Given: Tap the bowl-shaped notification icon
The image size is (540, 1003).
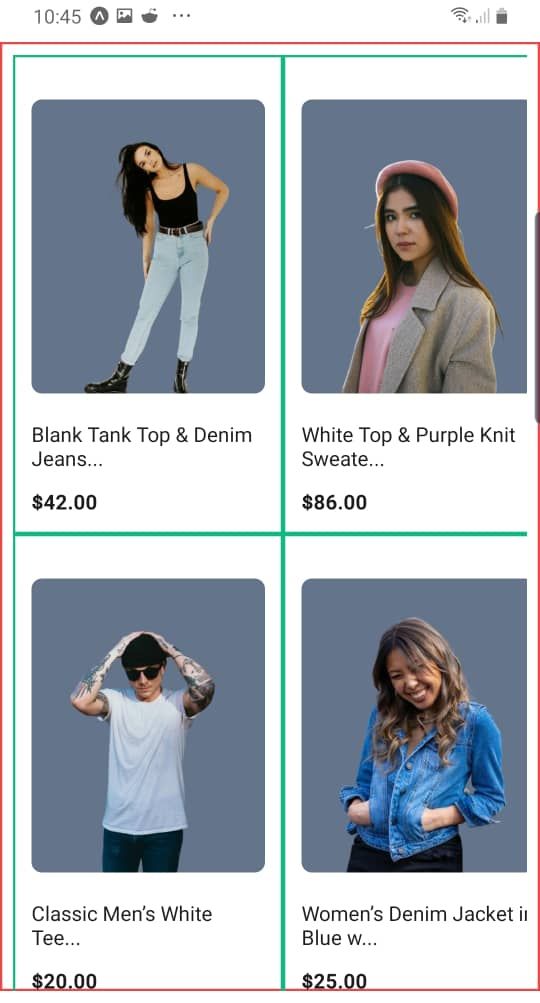Looking at the screenshot, I should click(150, 16).
